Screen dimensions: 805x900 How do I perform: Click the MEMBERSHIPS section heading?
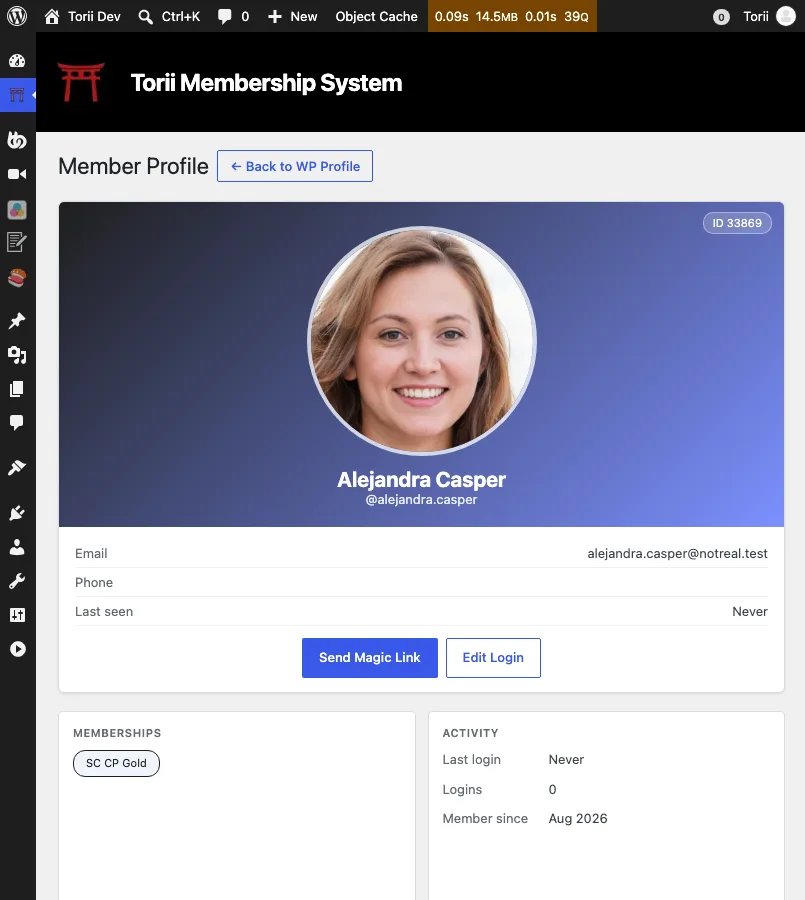(117, 733)
